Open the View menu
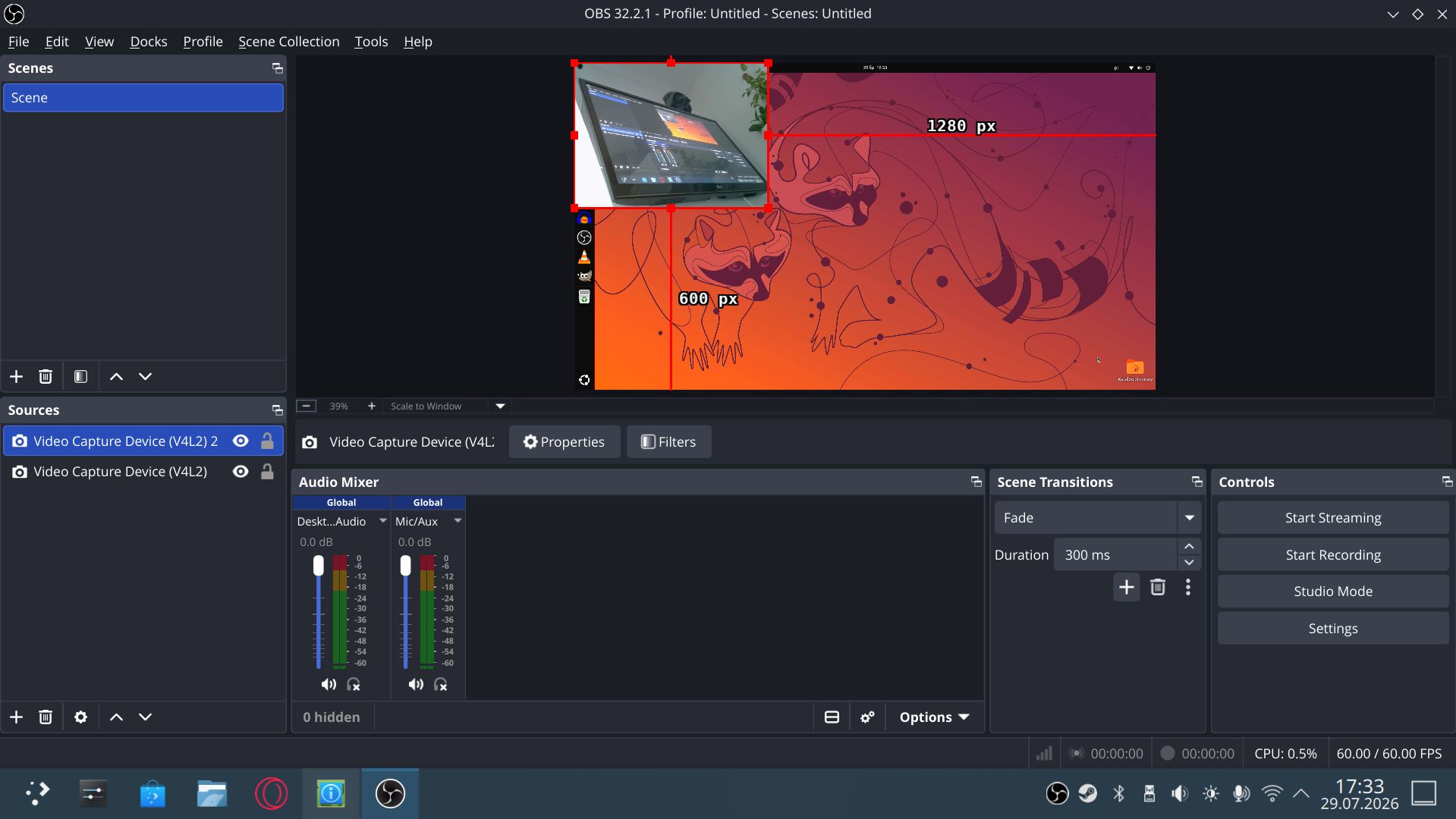This screenshot has width=1456, height=819. (99, 42)
